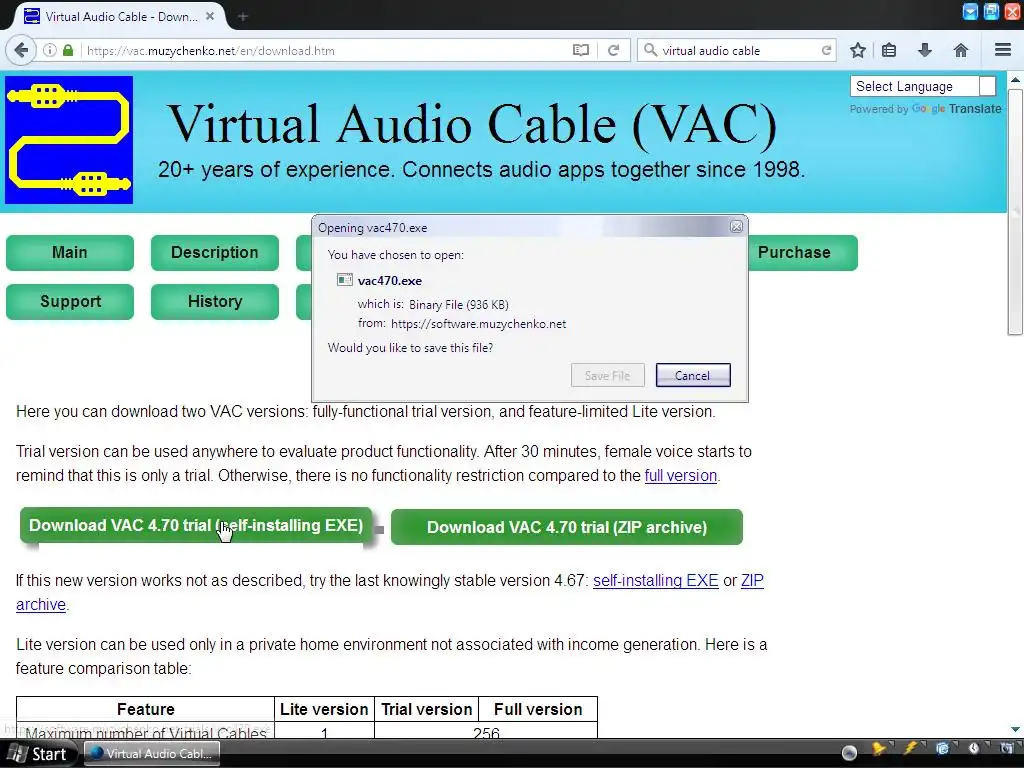This screenshot has width=1024, height=768.
Task: Click the vac470.exe file icon in dialog
Action: (x=344, y=280)
